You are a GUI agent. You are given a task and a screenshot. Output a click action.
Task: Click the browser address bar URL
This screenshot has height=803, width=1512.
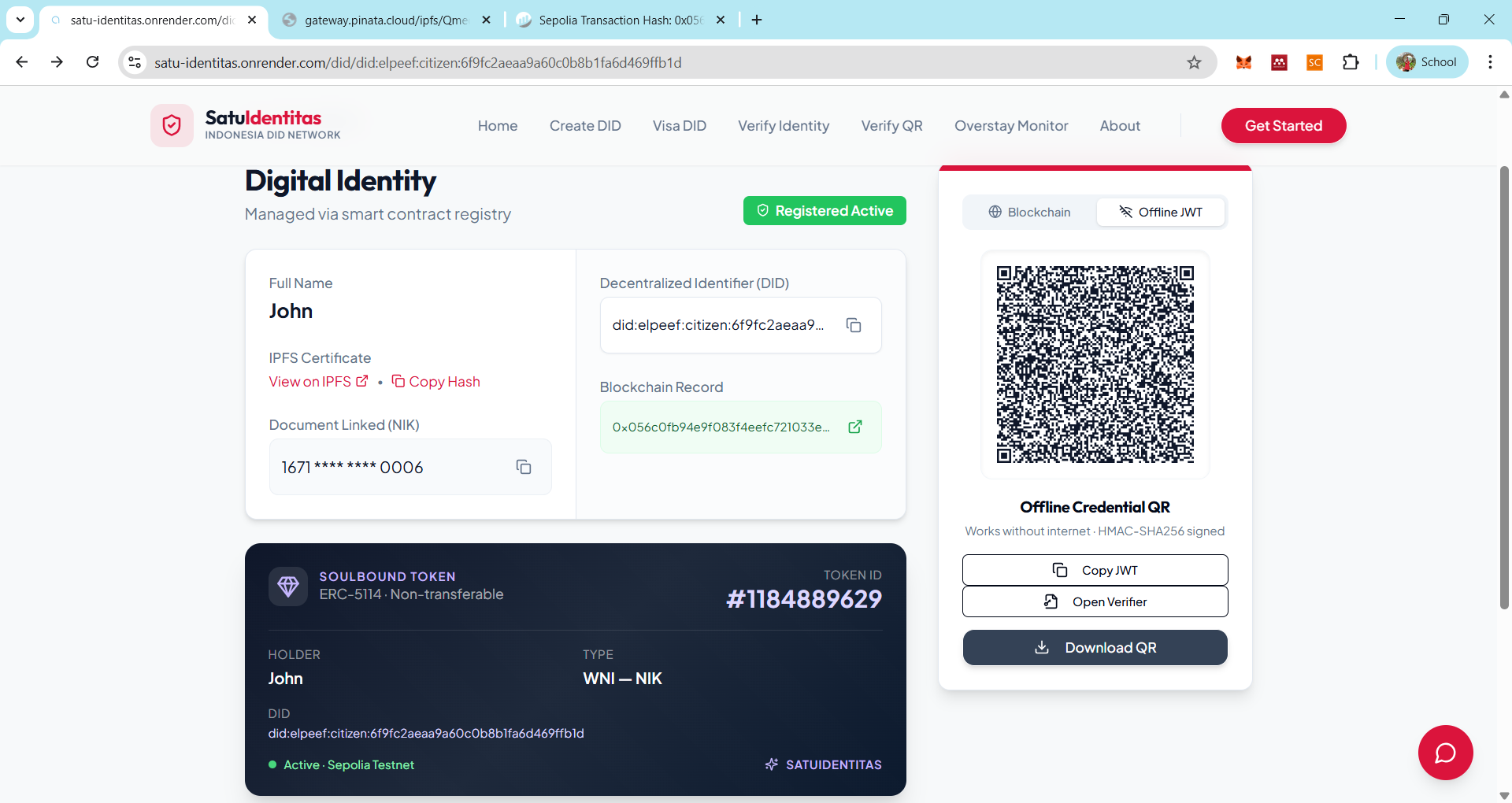point(418,62)
